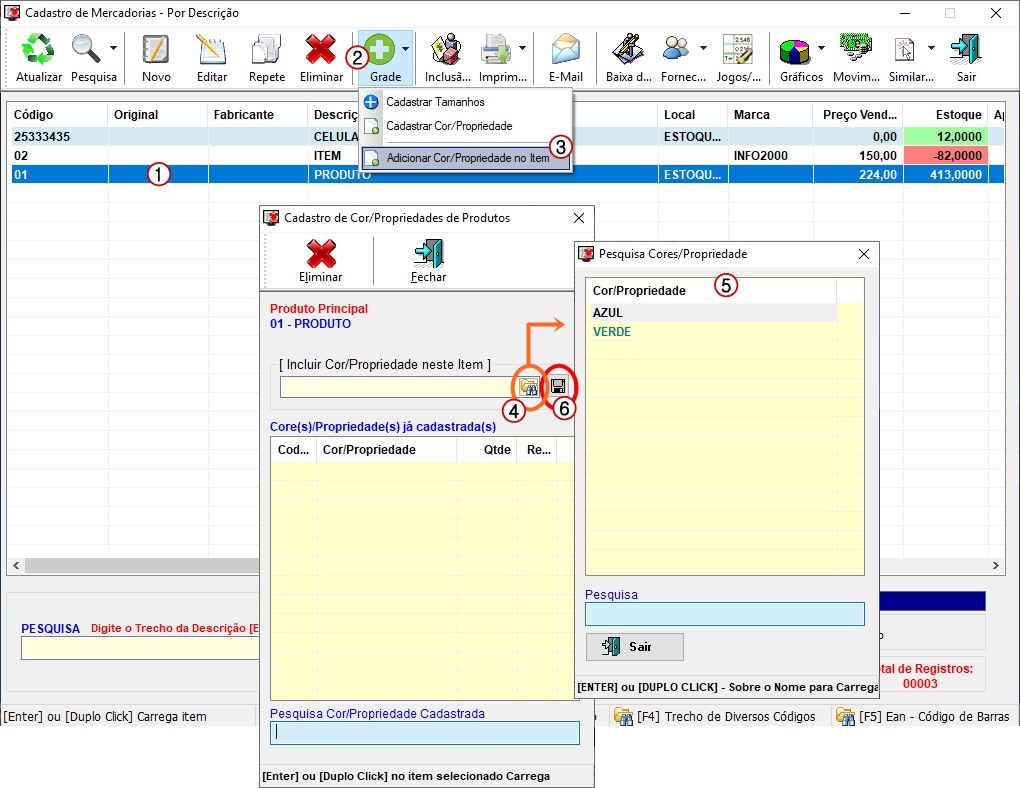Click the E-Mail envelope icon
The width and height of the screenshot is (1020, 788).
coord(565,50)
